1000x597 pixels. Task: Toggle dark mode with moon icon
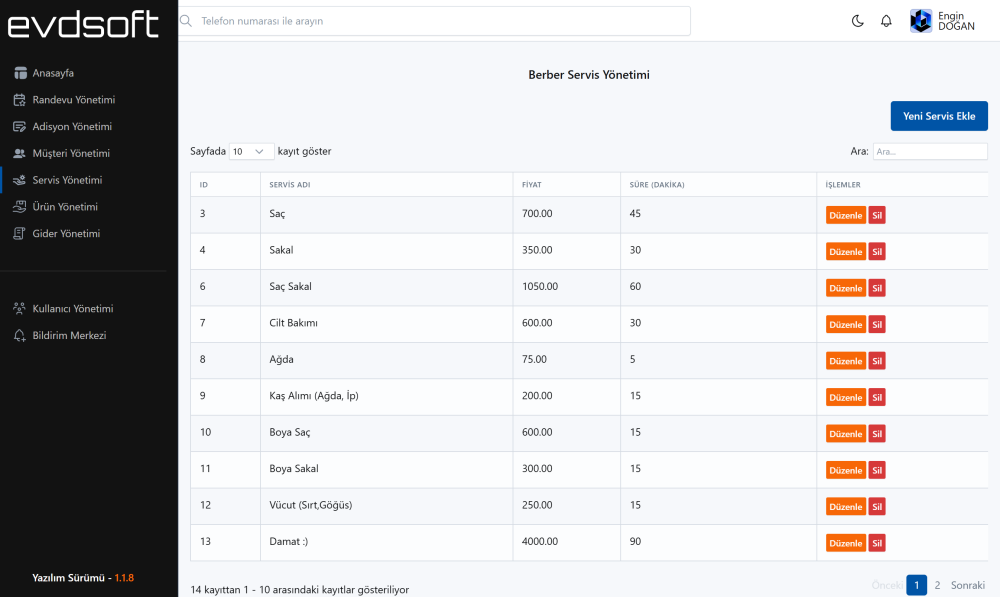click(x=858, y=21)
